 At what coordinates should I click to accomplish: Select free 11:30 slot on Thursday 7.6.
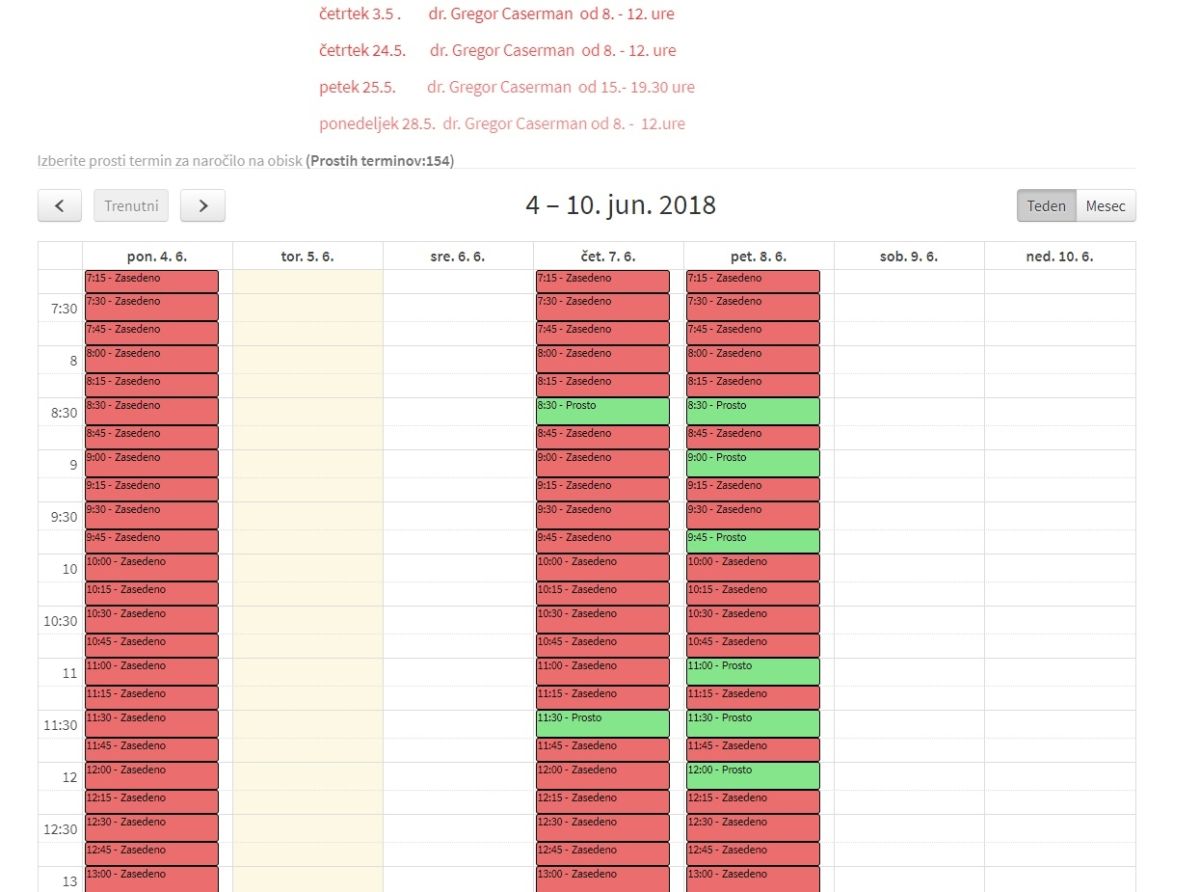pos(602,723)
